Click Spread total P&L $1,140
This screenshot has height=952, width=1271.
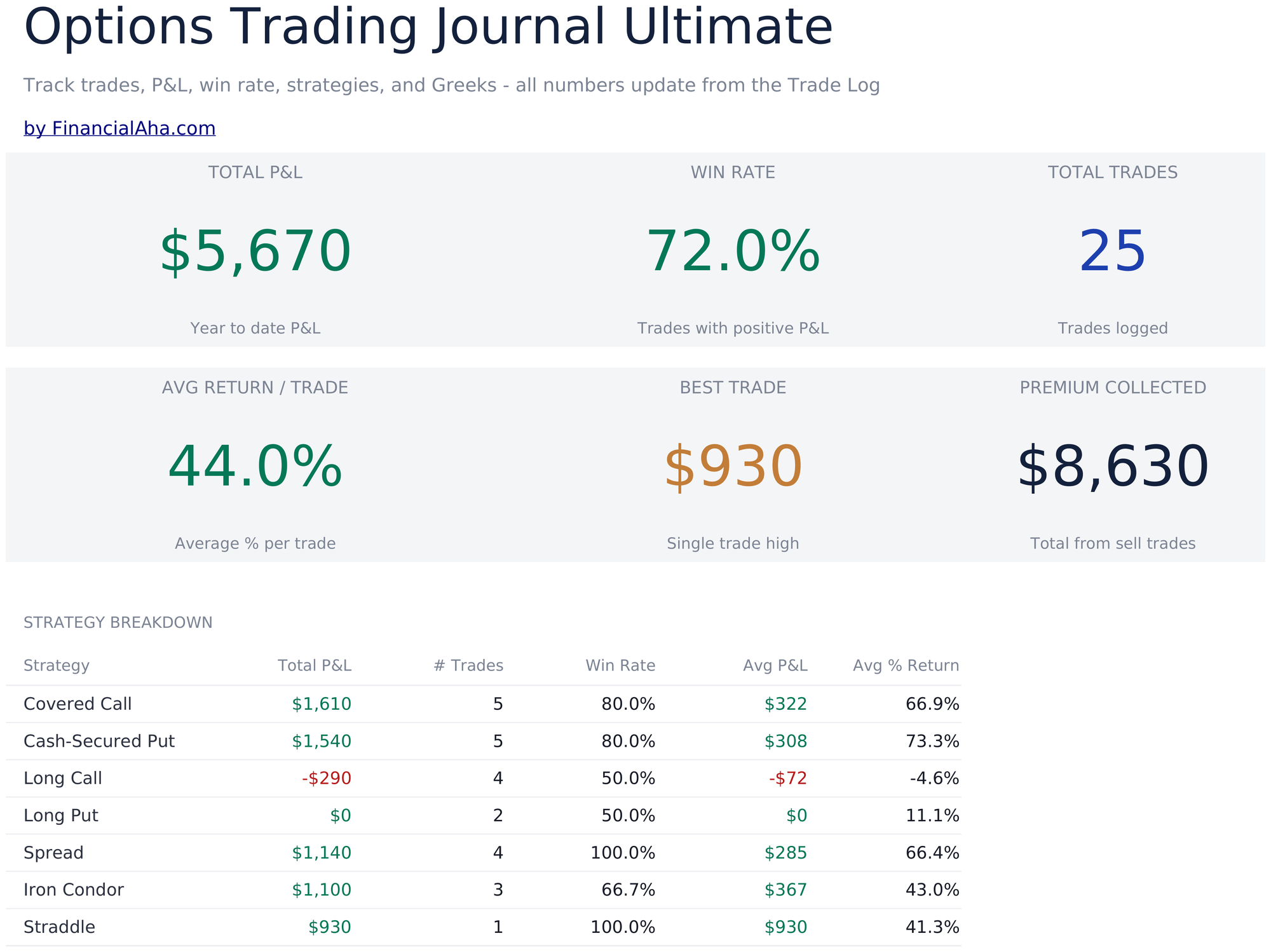[x=322, y=853]
